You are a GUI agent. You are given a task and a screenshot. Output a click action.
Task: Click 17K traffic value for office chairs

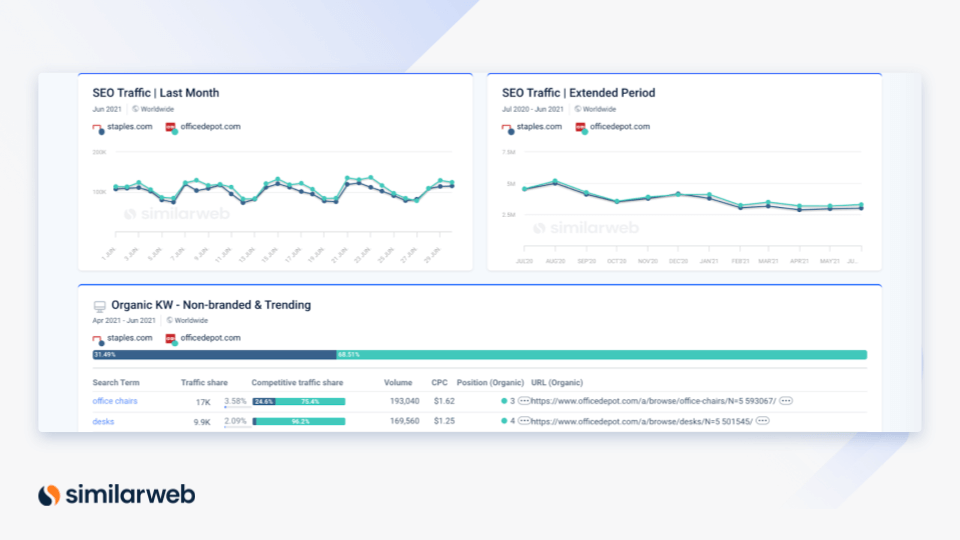203,402
